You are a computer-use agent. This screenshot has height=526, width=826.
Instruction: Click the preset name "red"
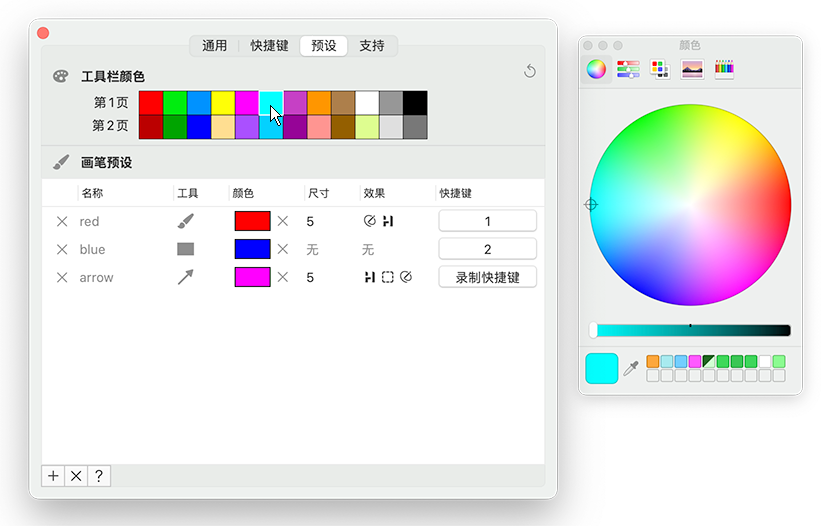(x=90, y=222)
